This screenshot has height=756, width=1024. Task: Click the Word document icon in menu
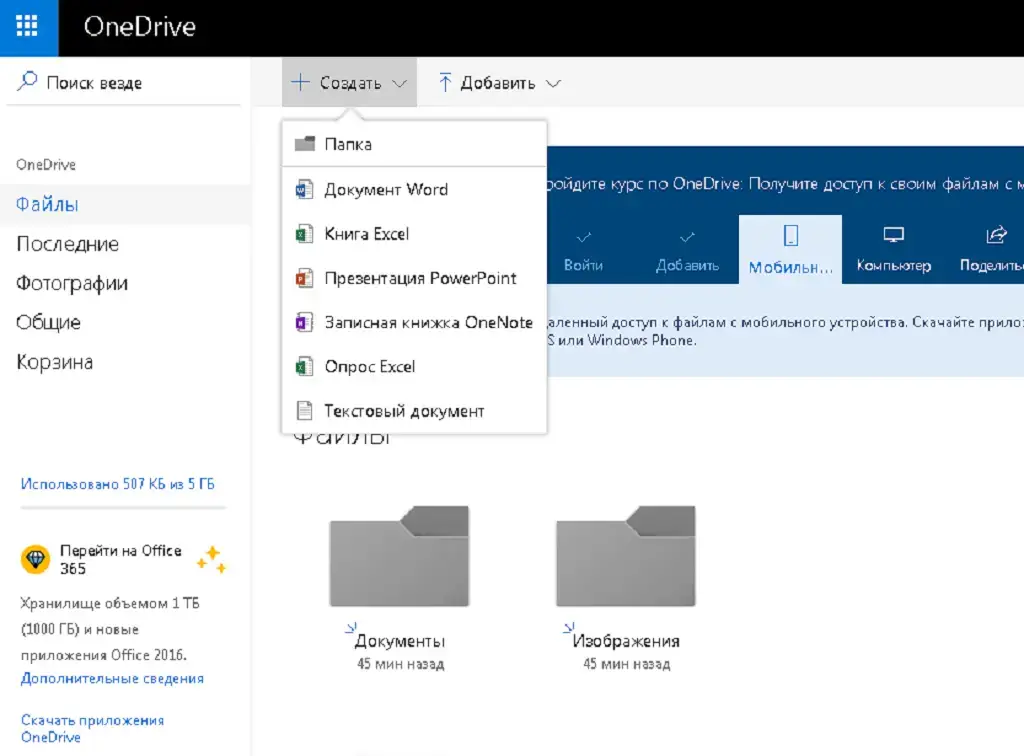coord(304,190)
